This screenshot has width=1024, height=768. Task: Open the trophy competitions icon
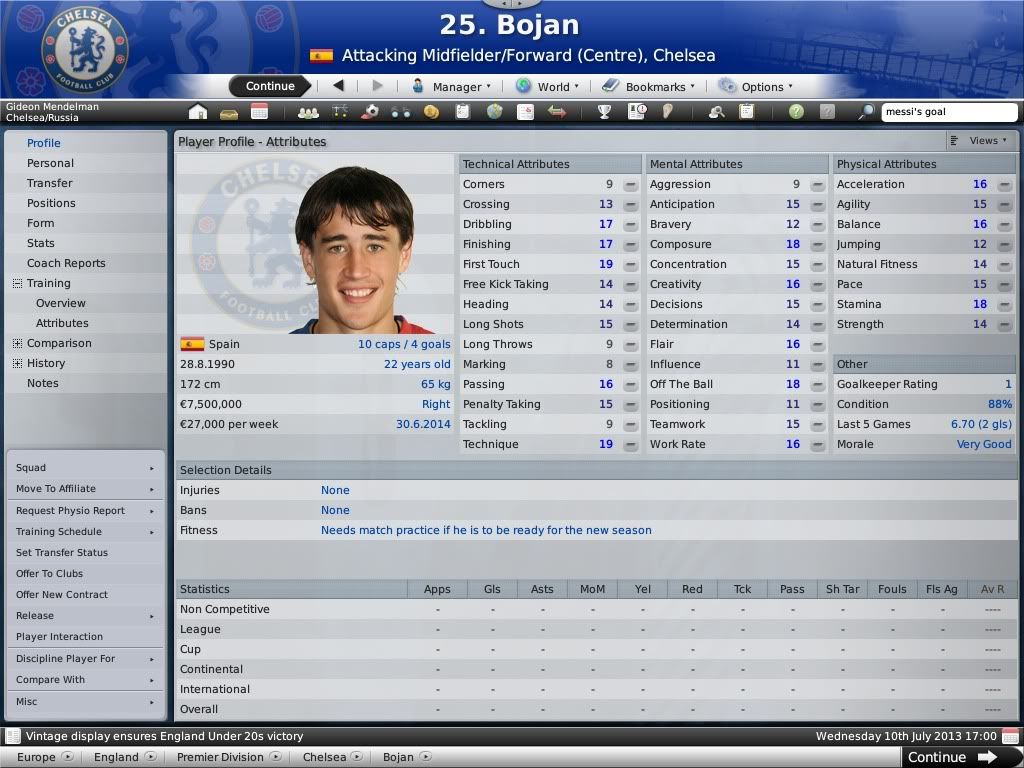pyautogui.click(x=605, y=112)
